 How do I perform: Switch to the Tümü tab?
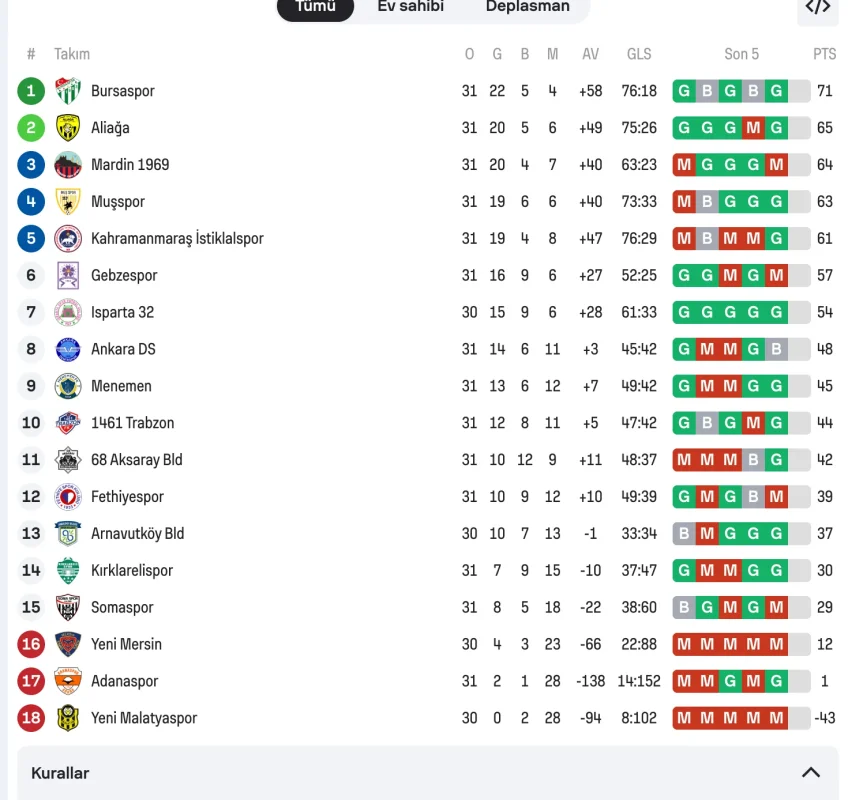click(315, 7)
